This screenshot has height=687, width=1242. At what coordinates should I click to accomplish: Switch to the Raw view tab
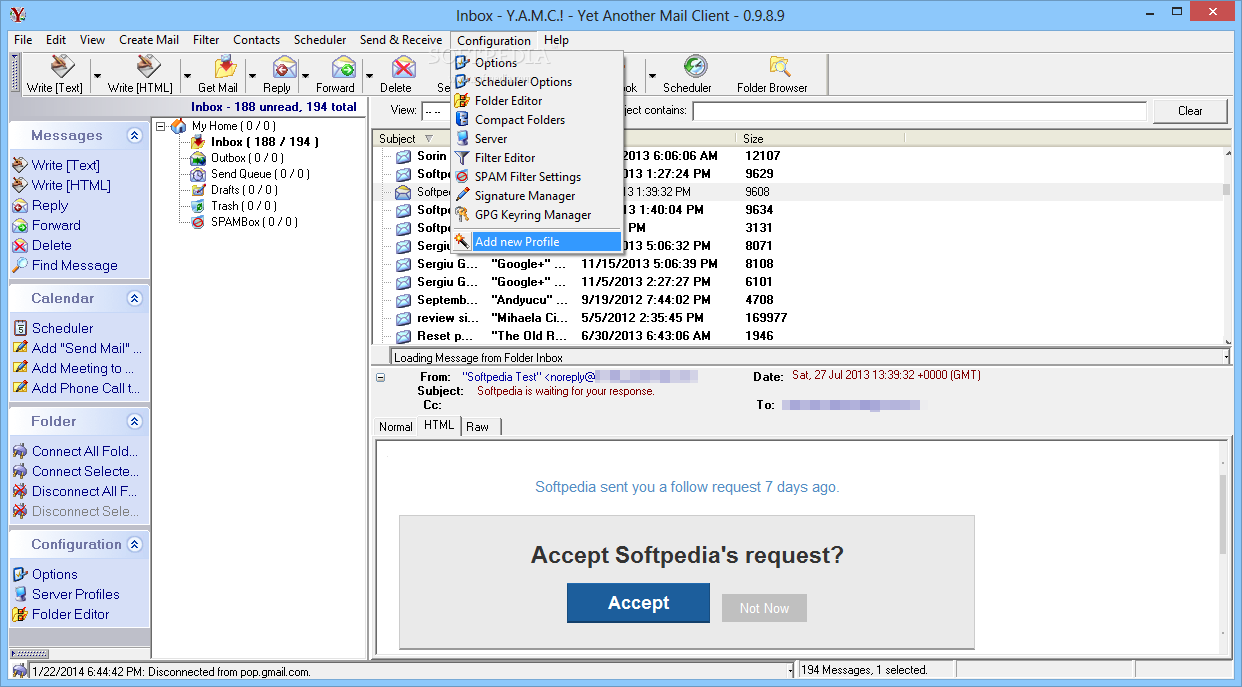[x=478, y=427]
